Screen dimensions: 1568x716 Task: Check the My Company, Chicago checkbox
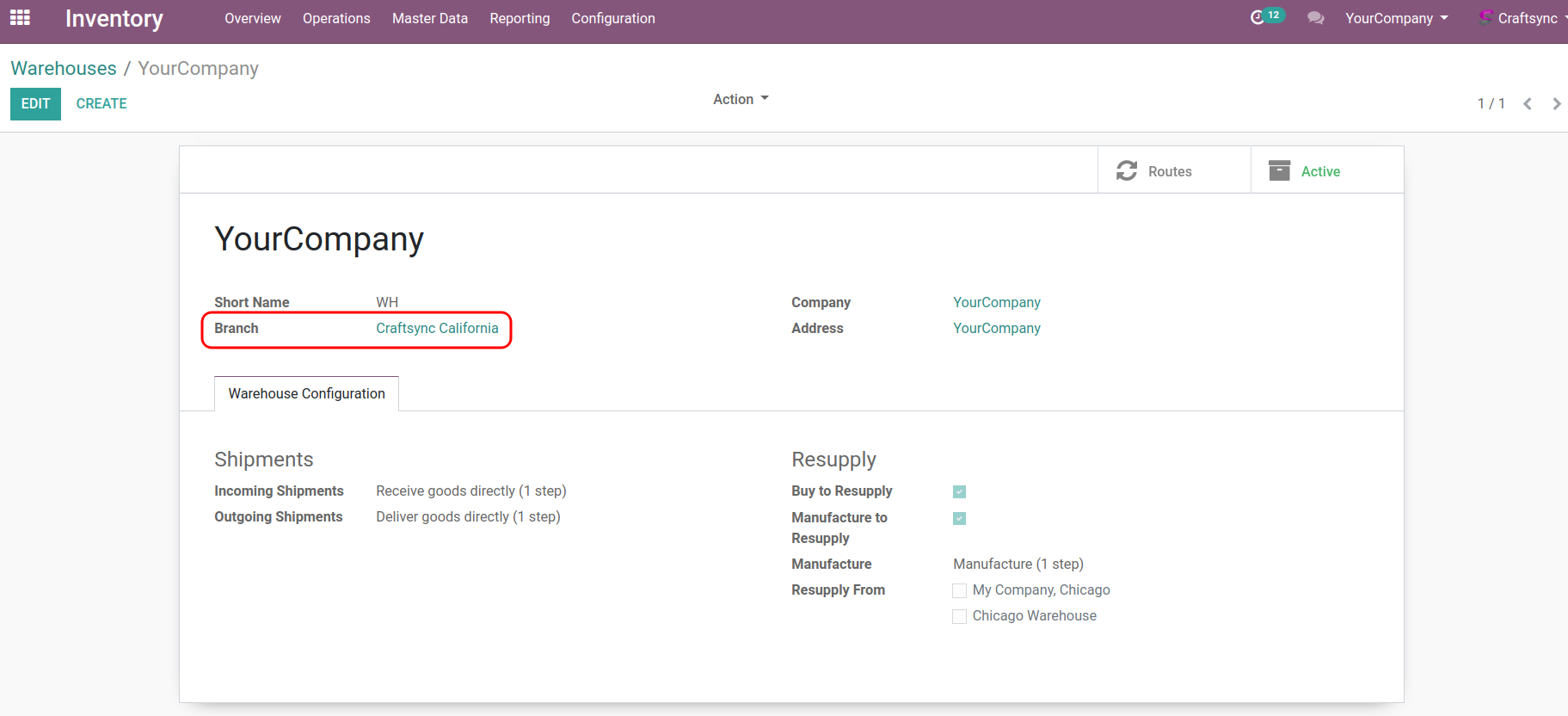point(959,590)
